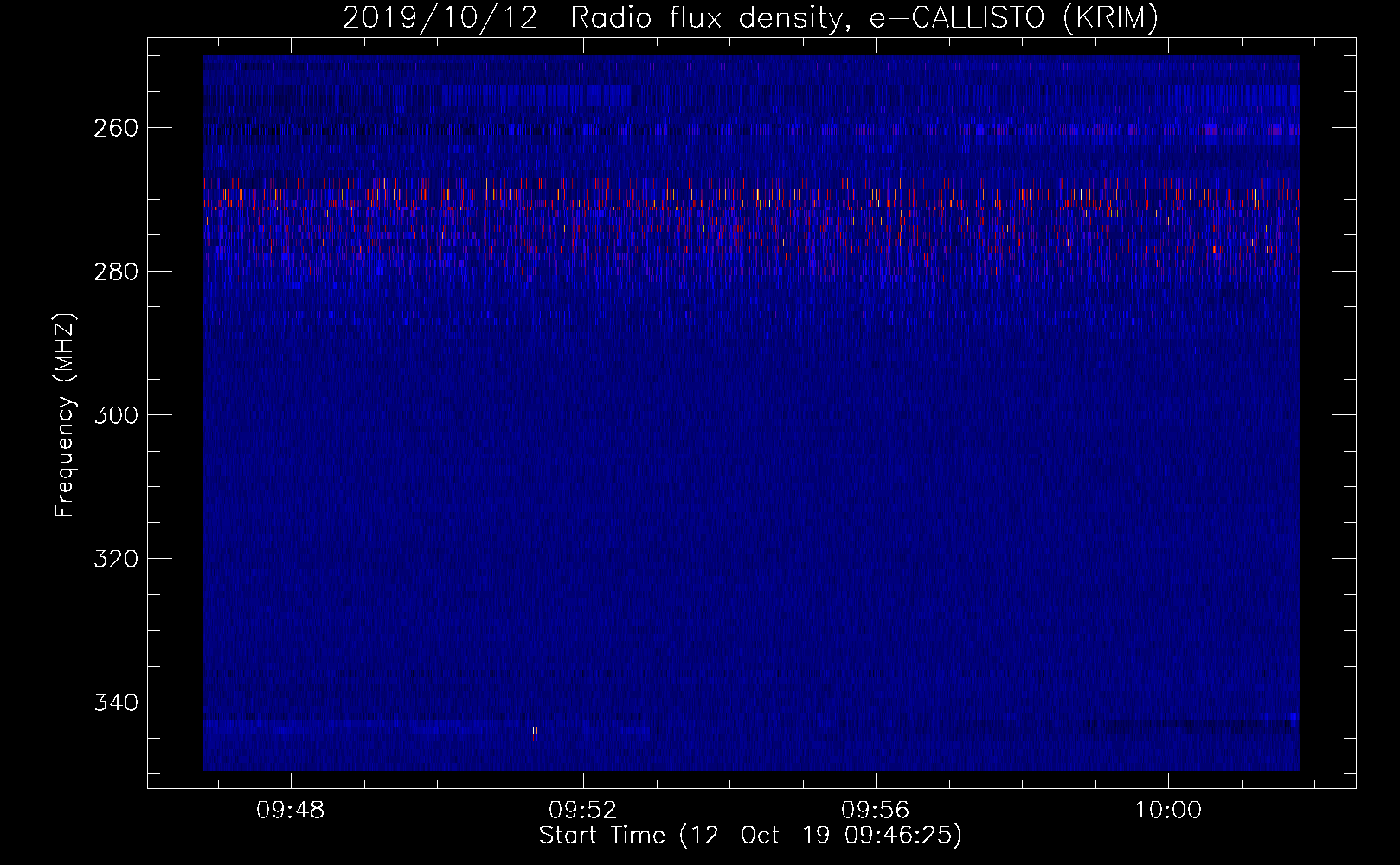Click the 09:48 time tick label
The image size is (1400, 865).
coord(291,811)
